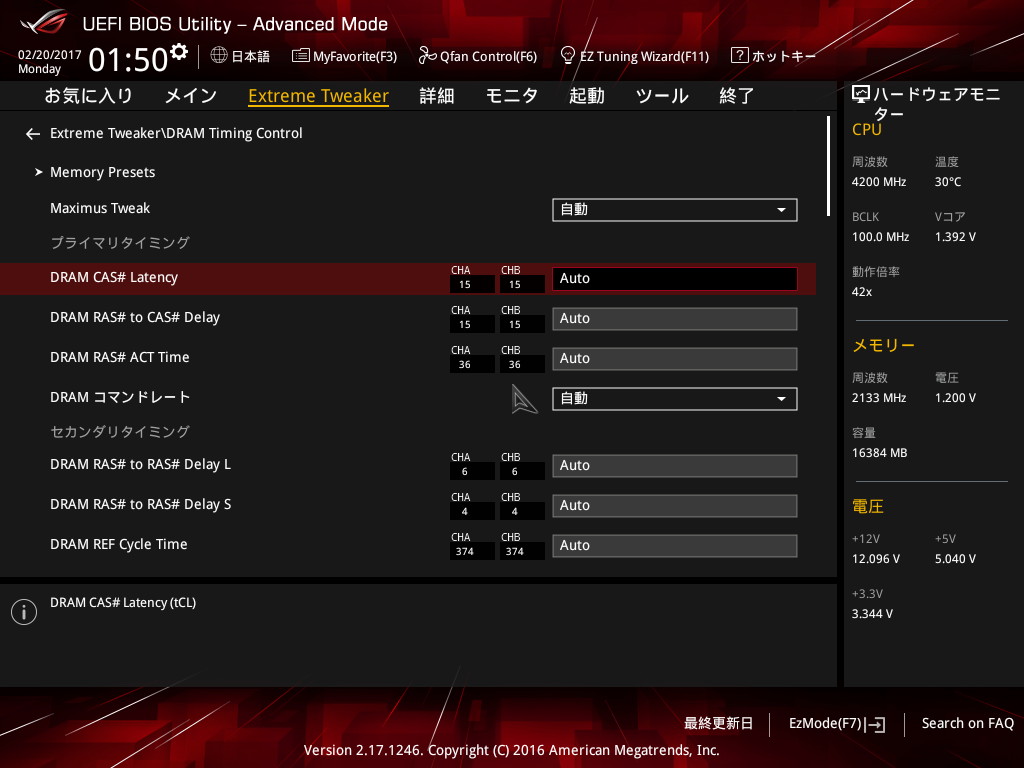Open the DRAM コマンドレート dropdown
This screenshot has width=1024, height=768.
[x=675, y=398]
